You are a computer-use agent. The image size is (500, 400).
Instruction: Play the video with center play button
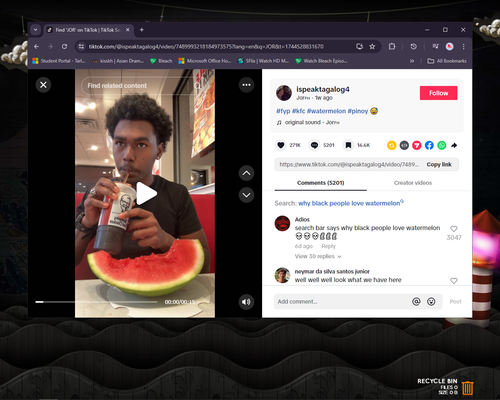(146, 193)
